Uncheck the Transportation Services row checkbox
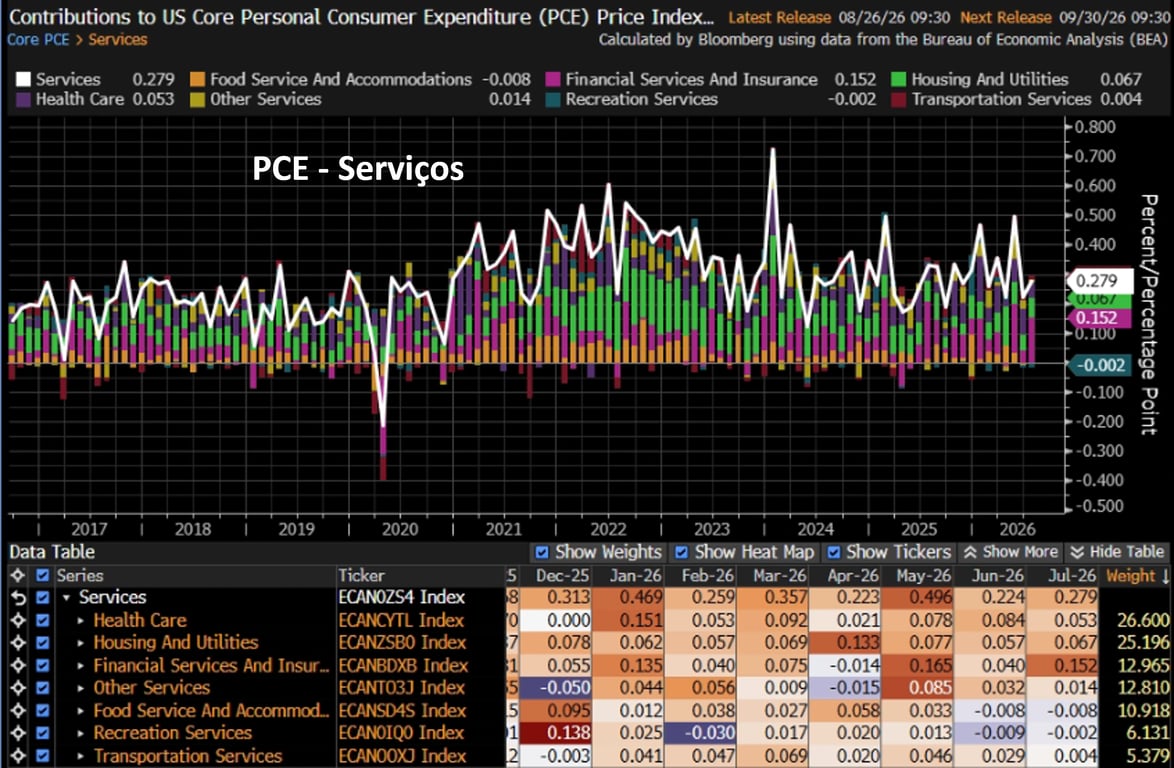 click(43, 756)
